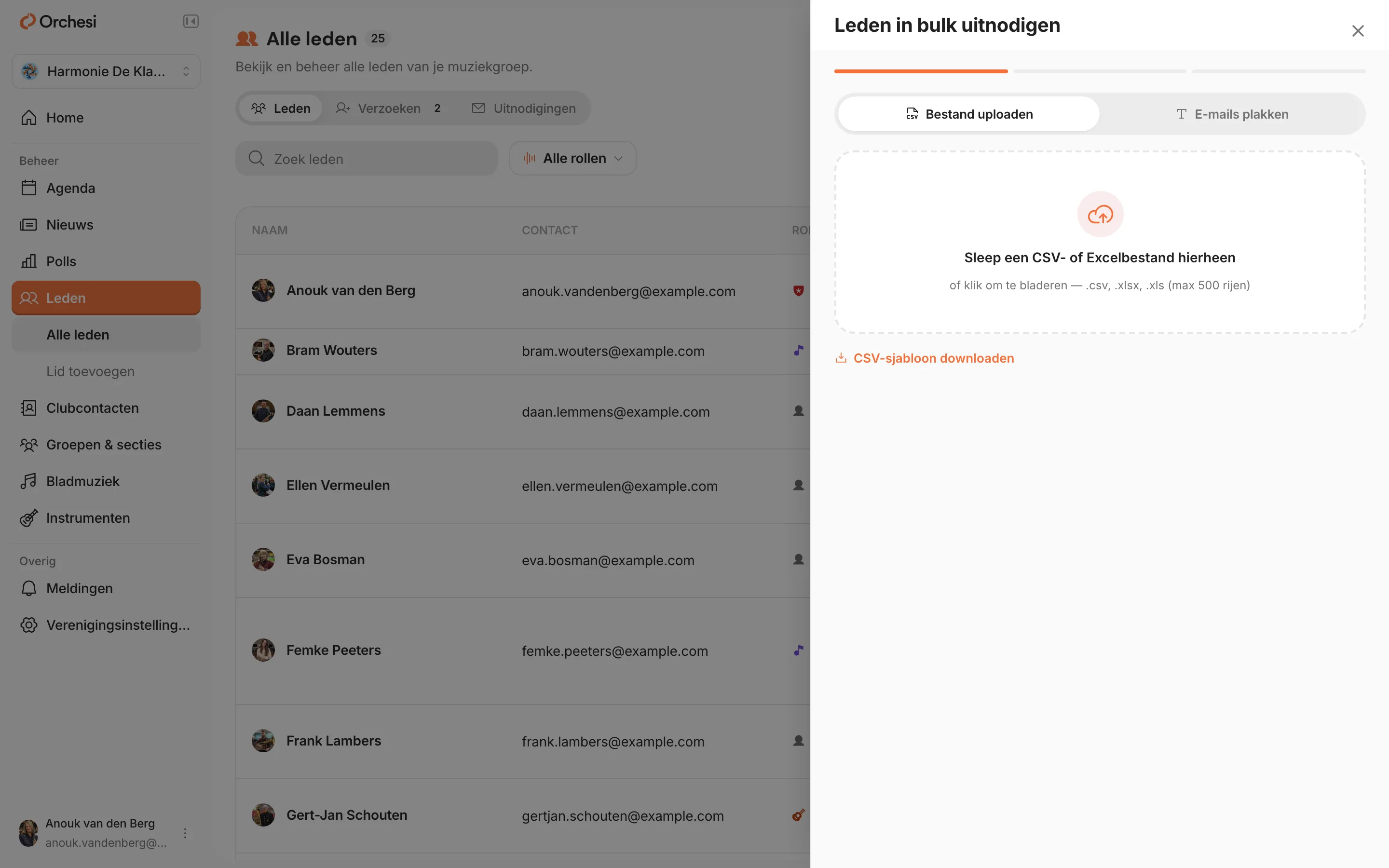Open the Alle rollen filter dropdown
The width and height of the screenshot is (1389, 868).
point(572,159)
